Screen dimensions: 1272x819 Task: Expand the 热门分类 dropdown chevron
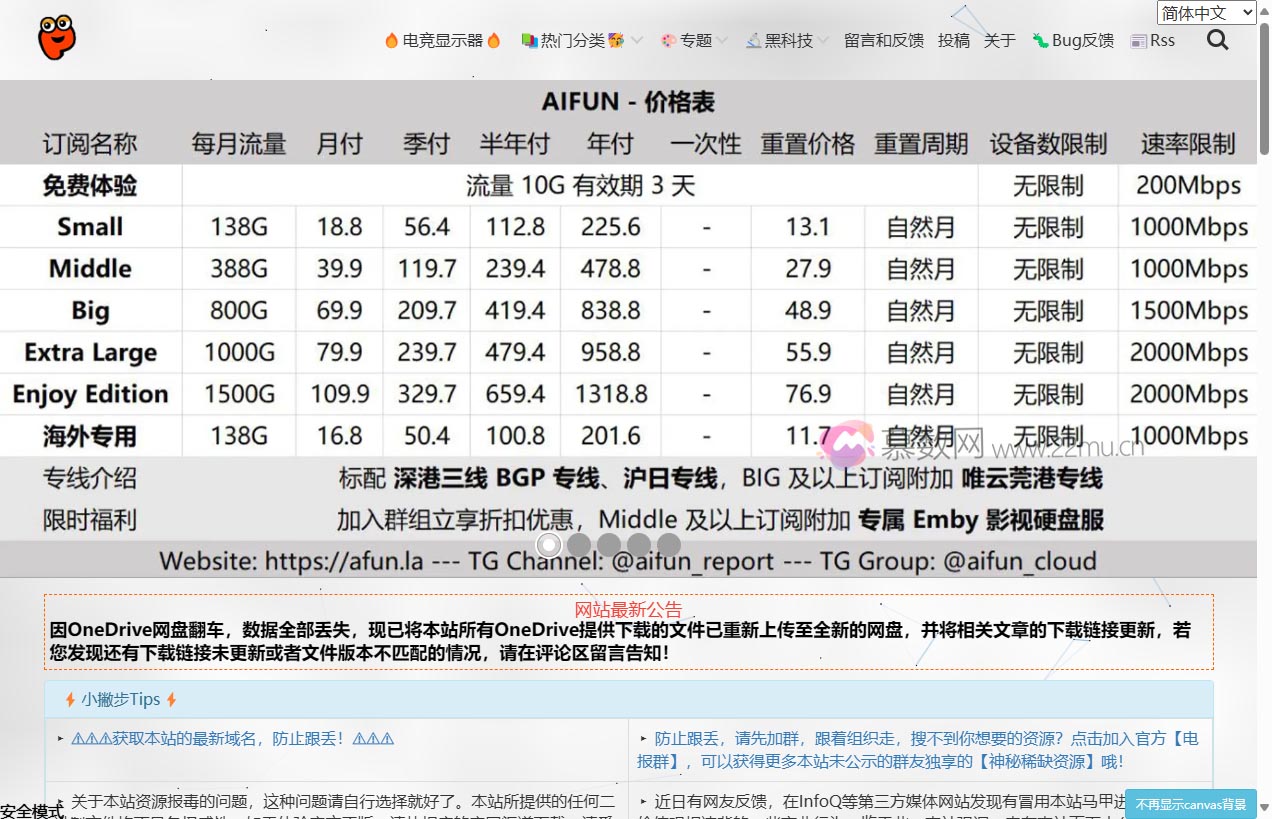coord(637,40)
